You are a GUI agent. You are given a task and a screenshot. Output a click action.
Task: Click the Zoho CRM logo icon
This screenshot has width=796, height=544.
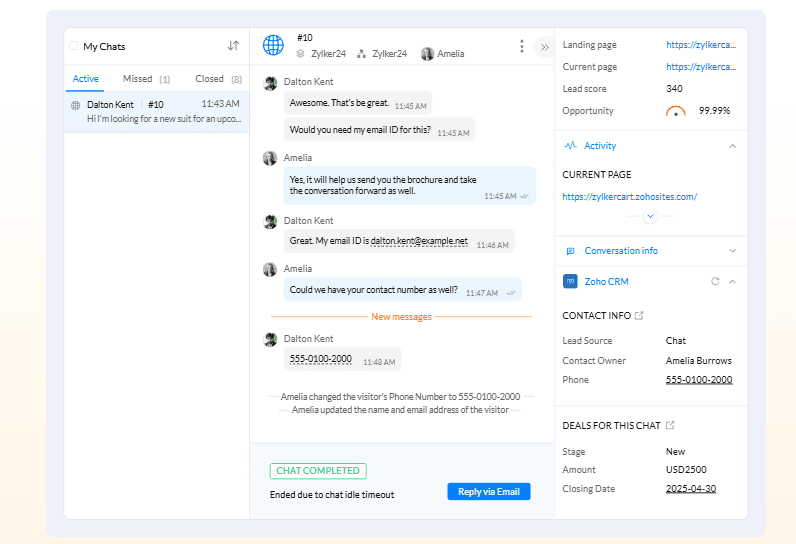point(570,281)
